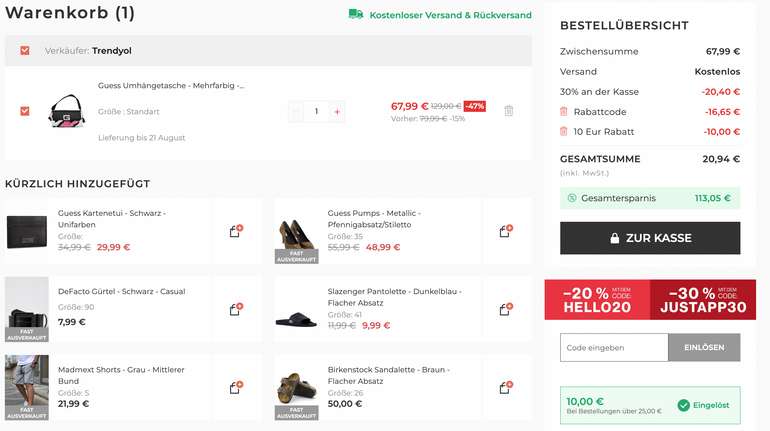Add Guess Kartenetui to cart

(x=236, y=230)
